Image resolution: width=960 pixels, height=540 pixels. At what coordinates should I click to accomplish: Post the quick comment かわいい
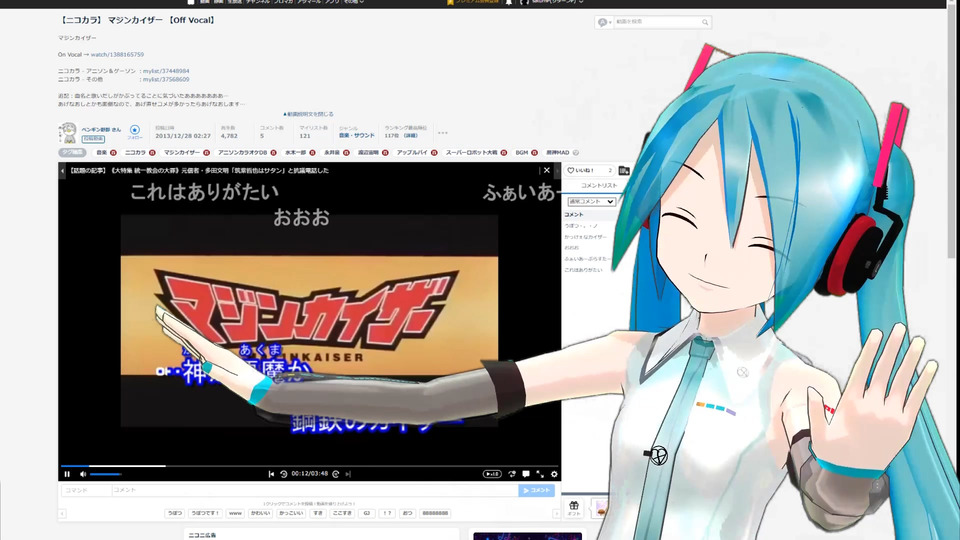pyautogui.click(x=260, y=513)
